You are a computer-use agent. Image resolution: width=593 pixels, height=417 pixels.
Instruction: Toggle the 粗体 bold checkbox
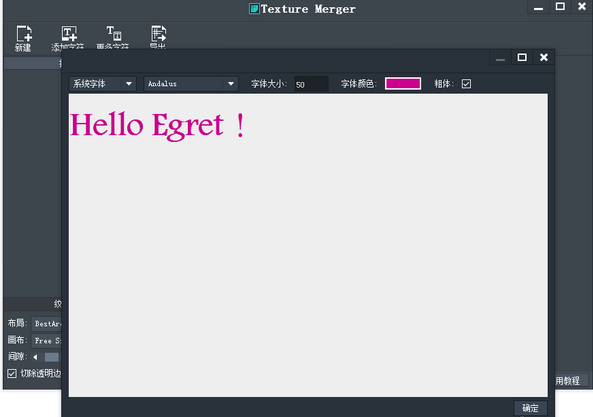pyautogui.click(x=466, y=84)
